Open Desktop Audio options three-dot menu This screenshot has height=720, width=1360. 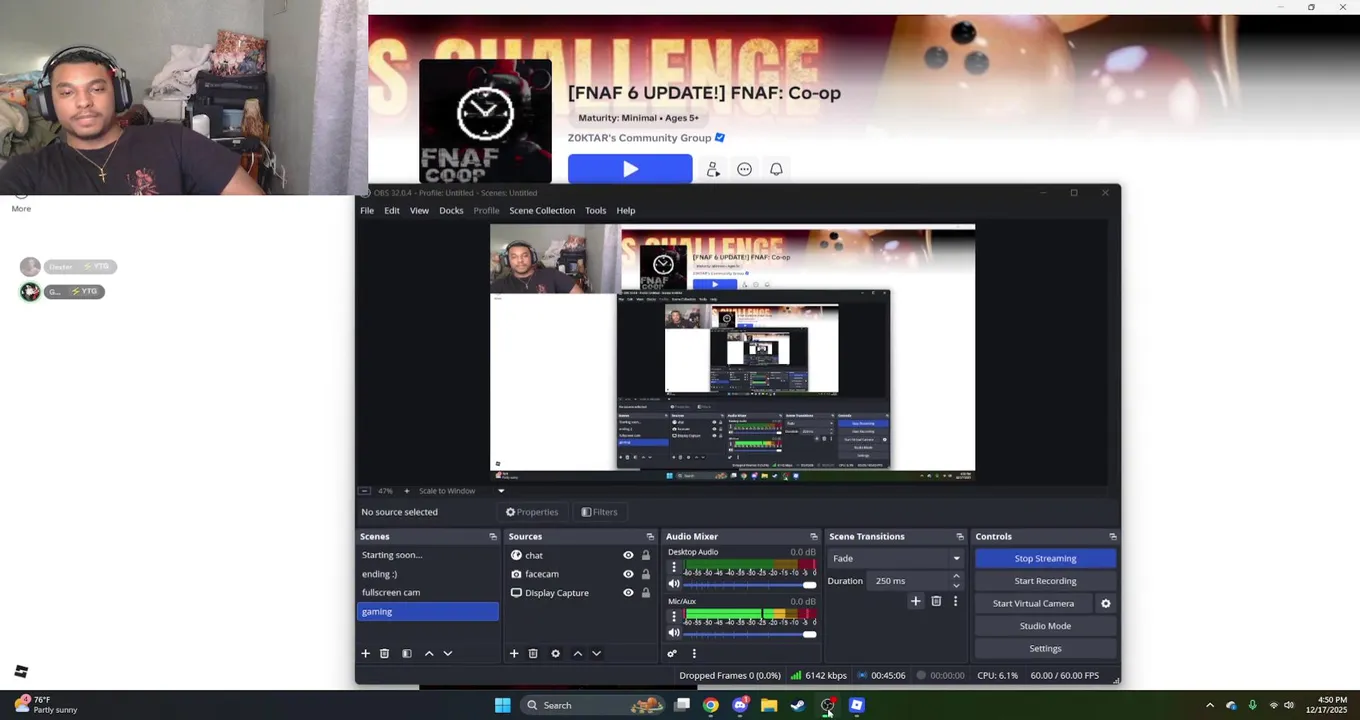click(x=673, y=567)
